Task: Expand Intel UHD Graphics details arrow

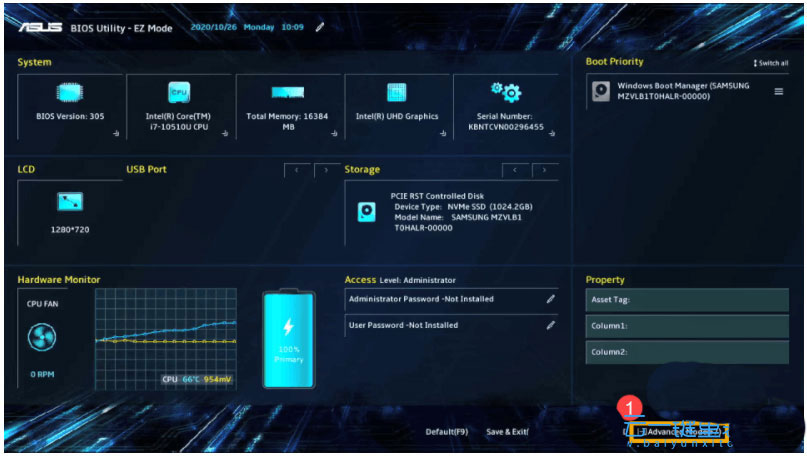Action: (x=443, y=133)
